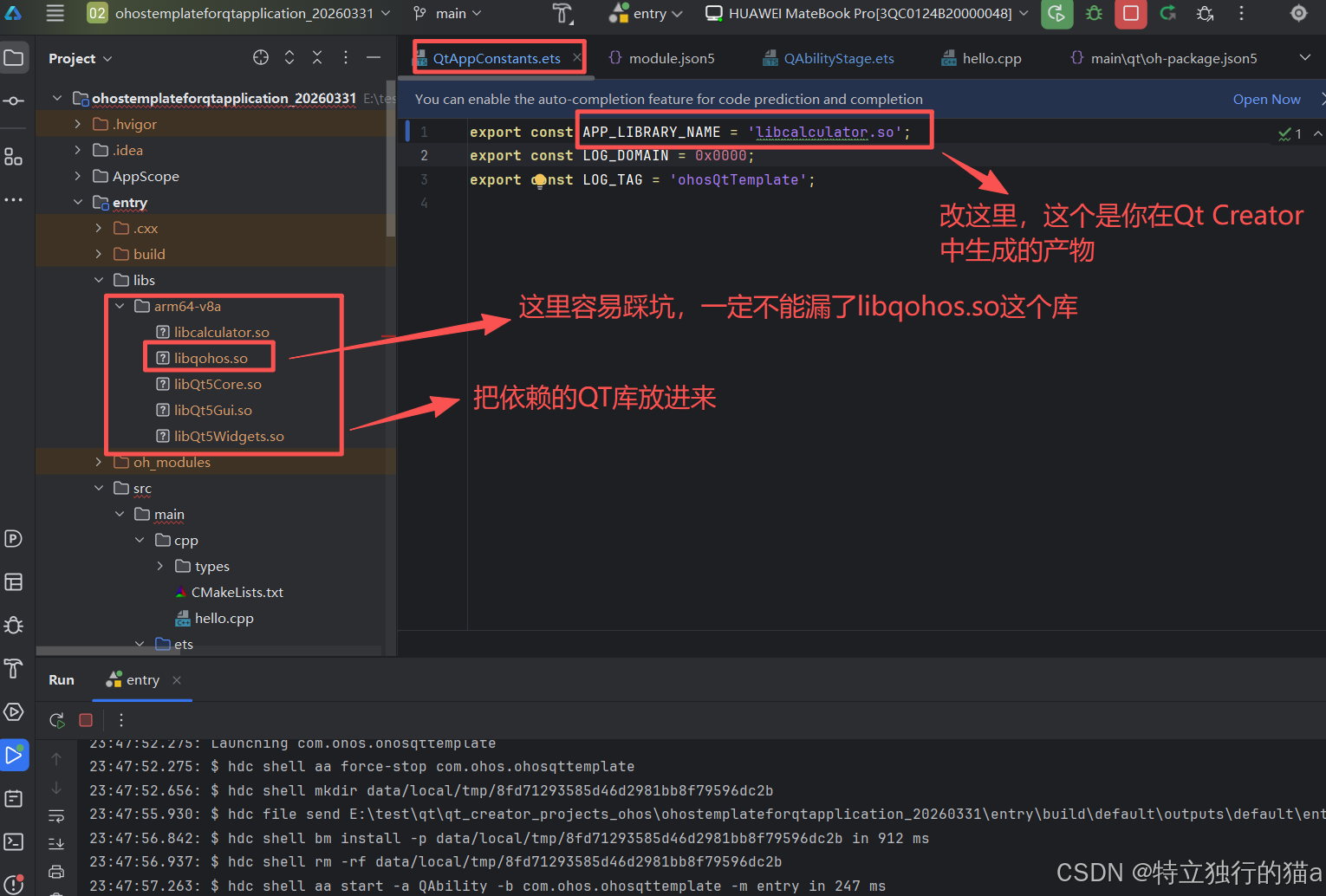Close the entry Run tab
1326x896 pixels.
pyautogui.click(x=177, y=680)
